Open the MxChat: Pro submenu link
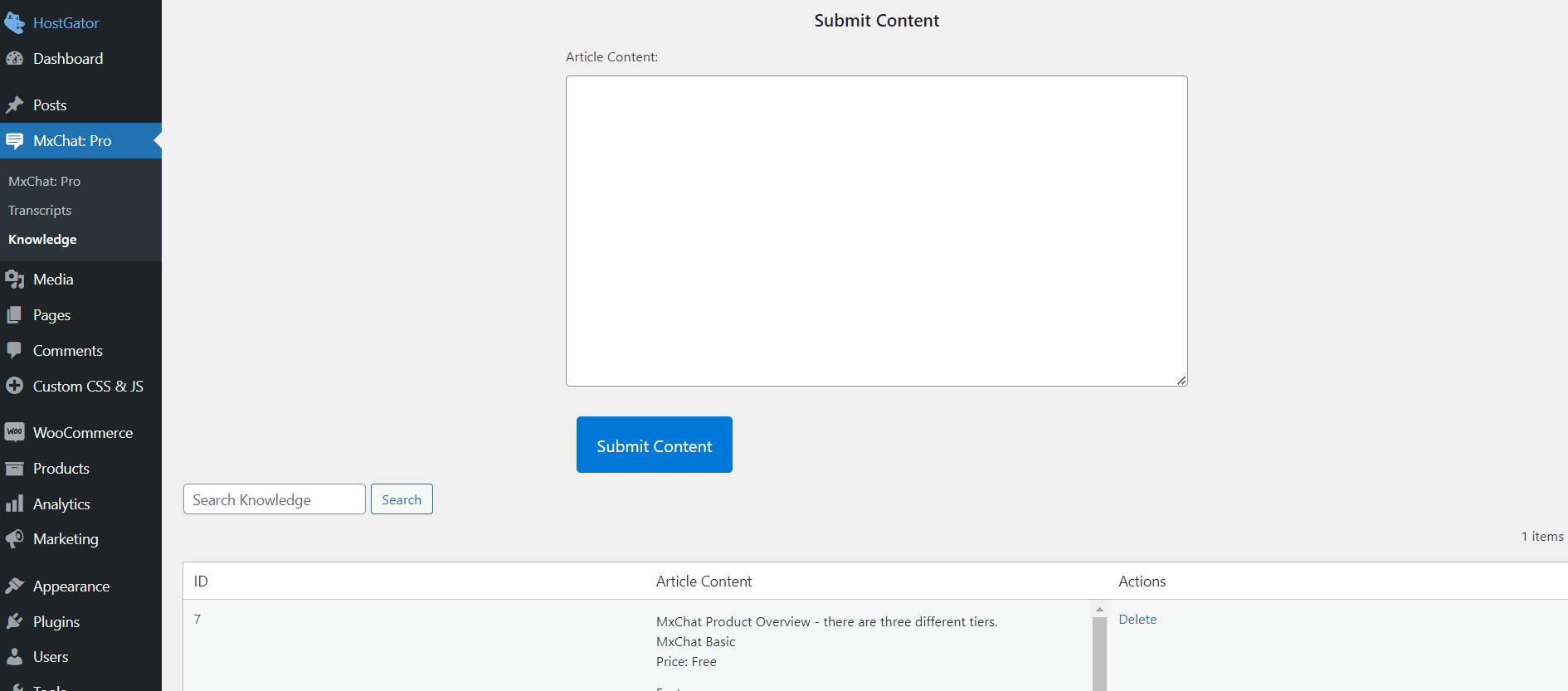Screen dimensions: 1568x691 [x=45, y=181]
